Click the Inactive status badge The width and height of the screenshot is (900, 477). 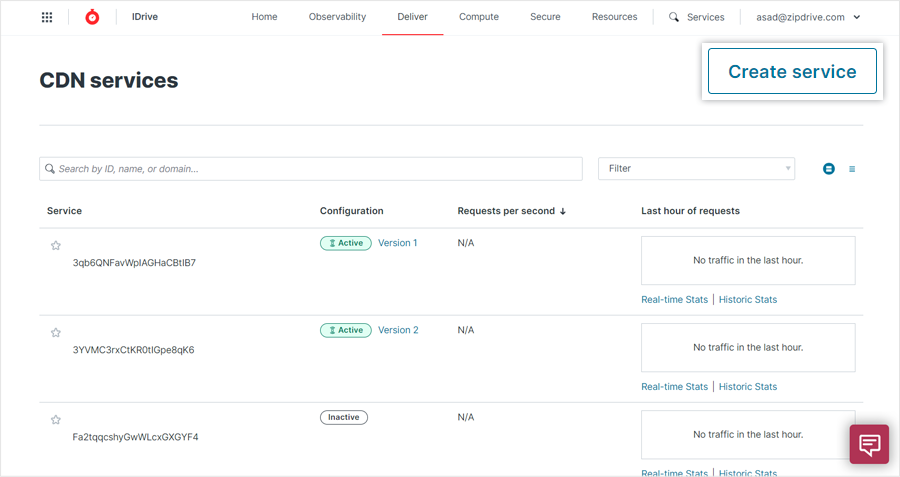point(344,417)
